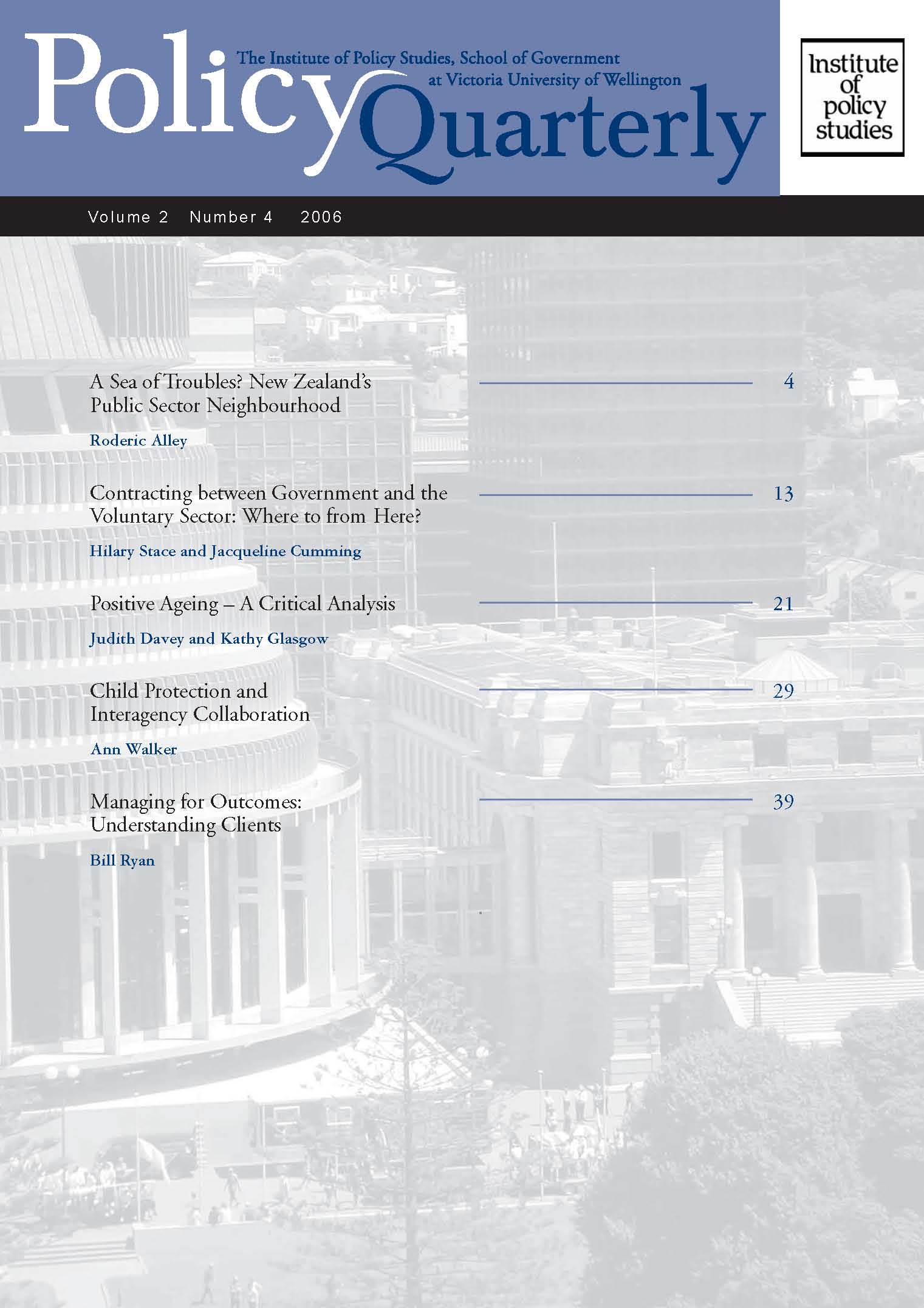Open 'Contracting between Government and the' title line
This screenshot has width=924, height=1308.
[269, 493]
